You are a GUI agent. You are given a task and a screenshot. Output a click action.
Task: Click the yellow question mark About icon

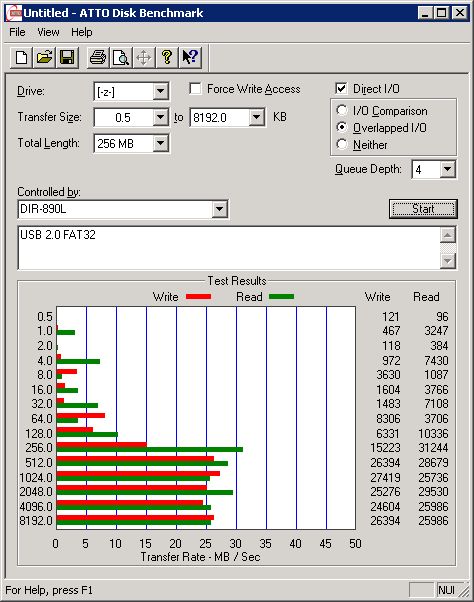coord(167,58)
